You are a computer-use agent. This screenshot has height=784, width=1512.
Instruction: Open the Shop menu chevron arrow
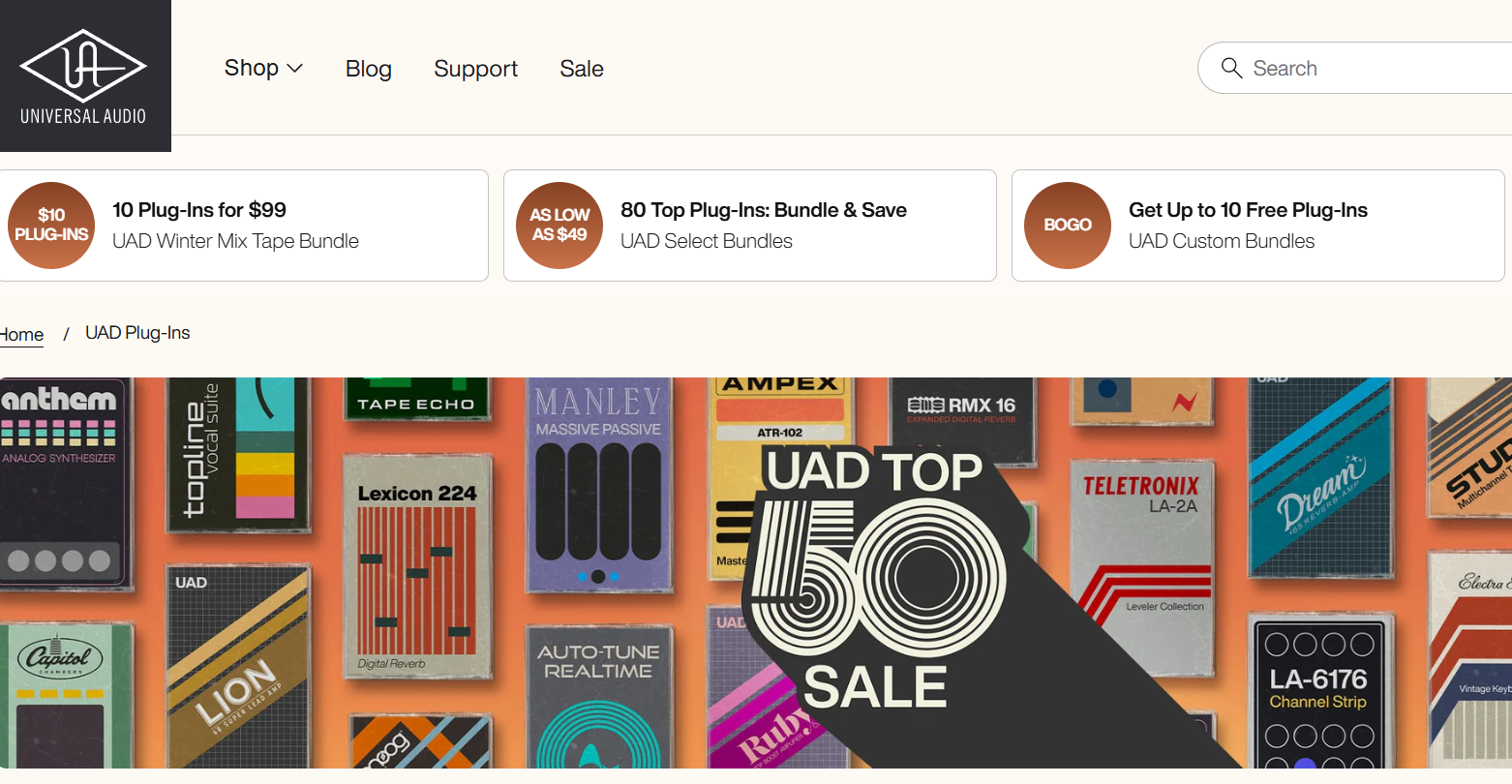click(293, 68)
